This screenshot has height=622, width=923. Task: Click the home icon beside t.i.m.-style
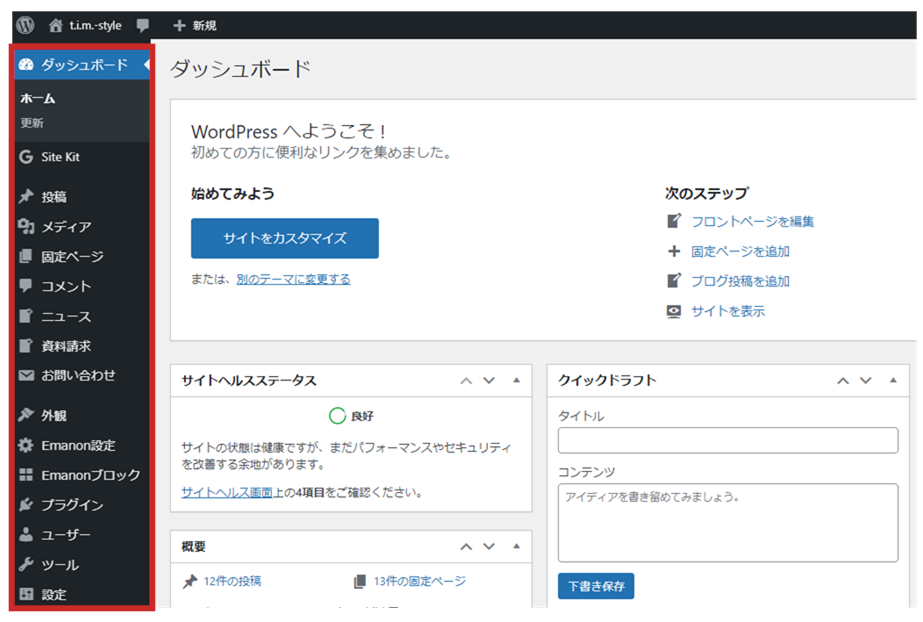55,25
